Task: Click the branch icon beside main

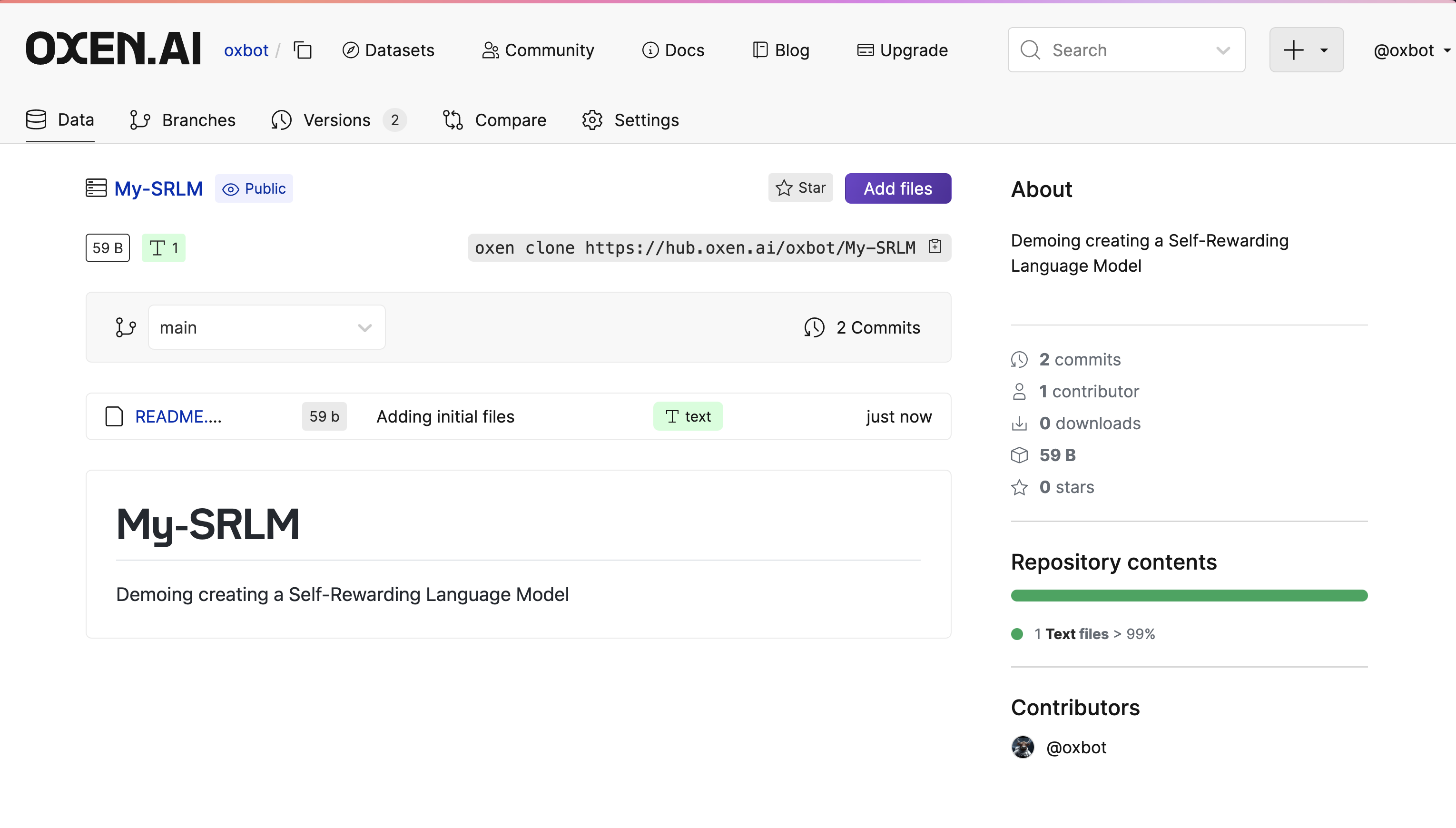Action: pos(125,327)
